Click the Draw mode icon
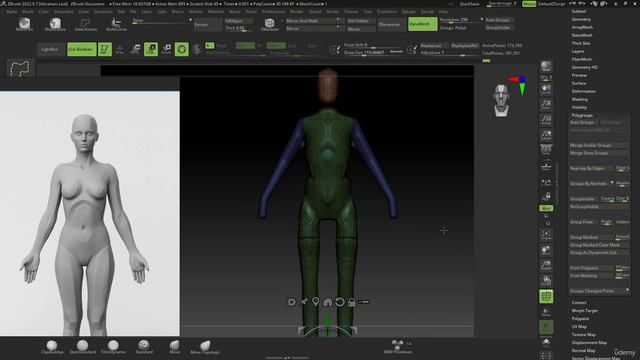Viewport: 640px width, 360px height. point(120,49)
